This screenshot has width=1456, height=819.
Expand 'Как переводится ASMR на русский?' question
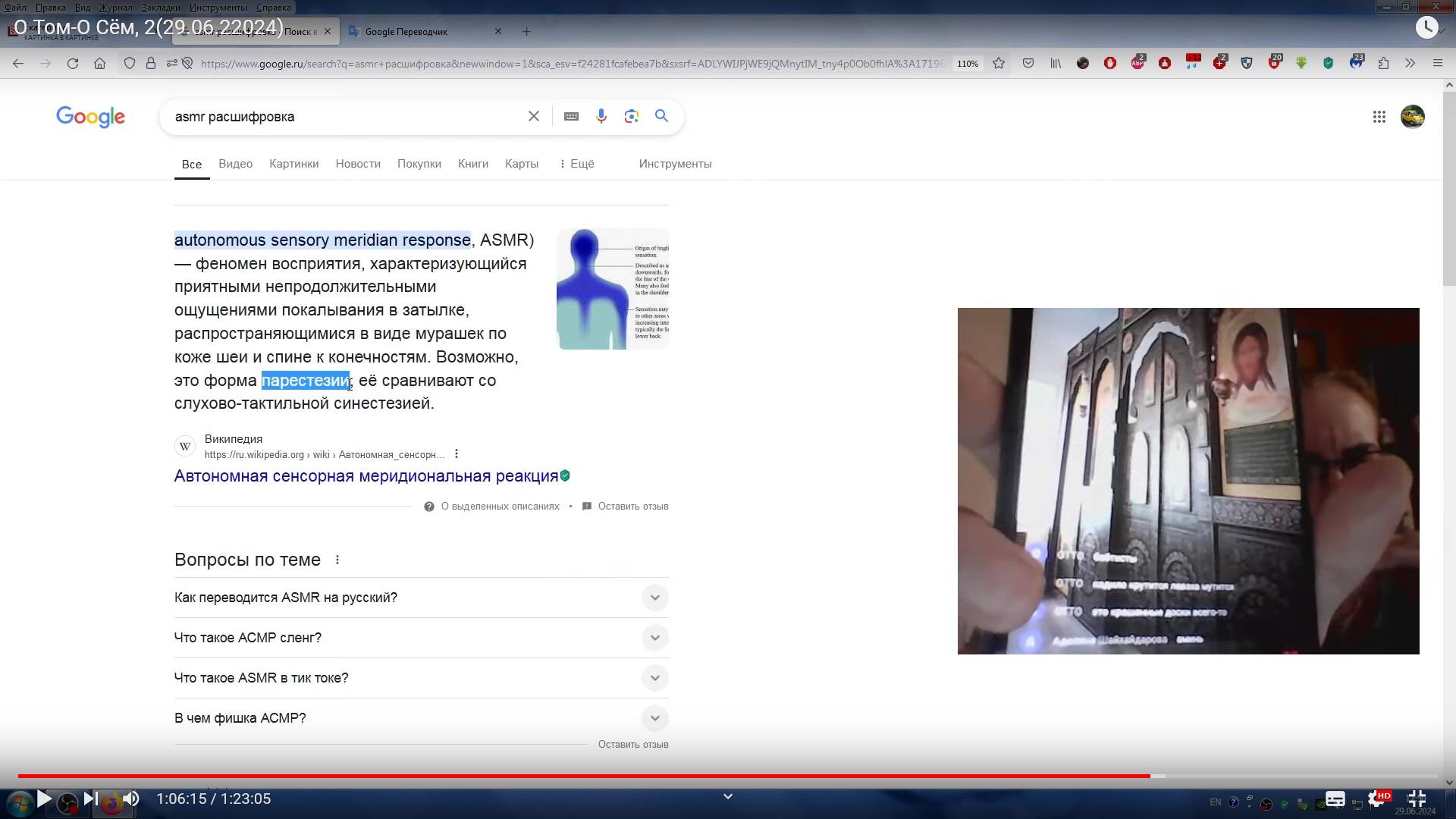pos(654,598)
